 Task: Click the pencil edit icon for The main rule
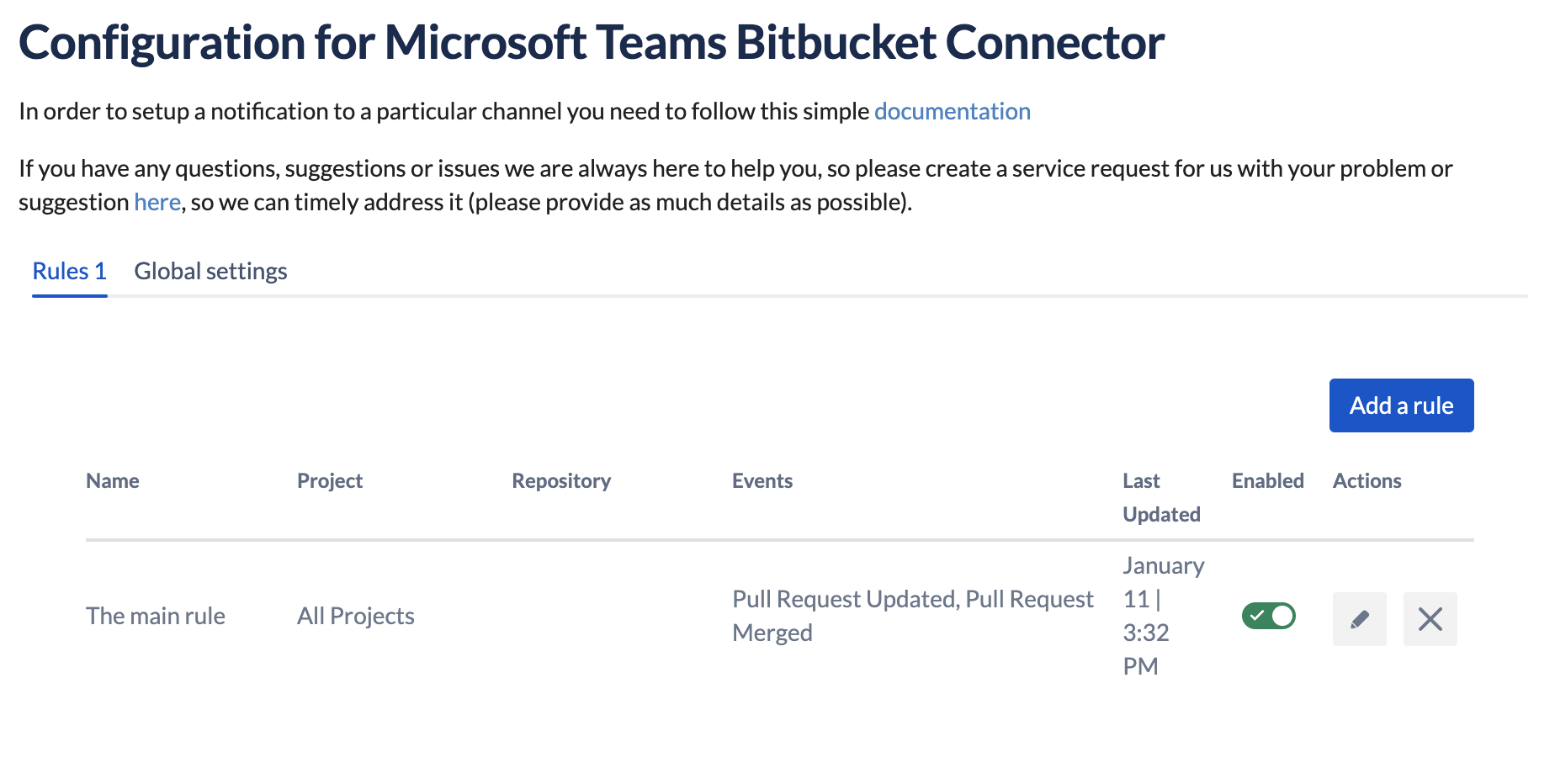point(1359,619)
